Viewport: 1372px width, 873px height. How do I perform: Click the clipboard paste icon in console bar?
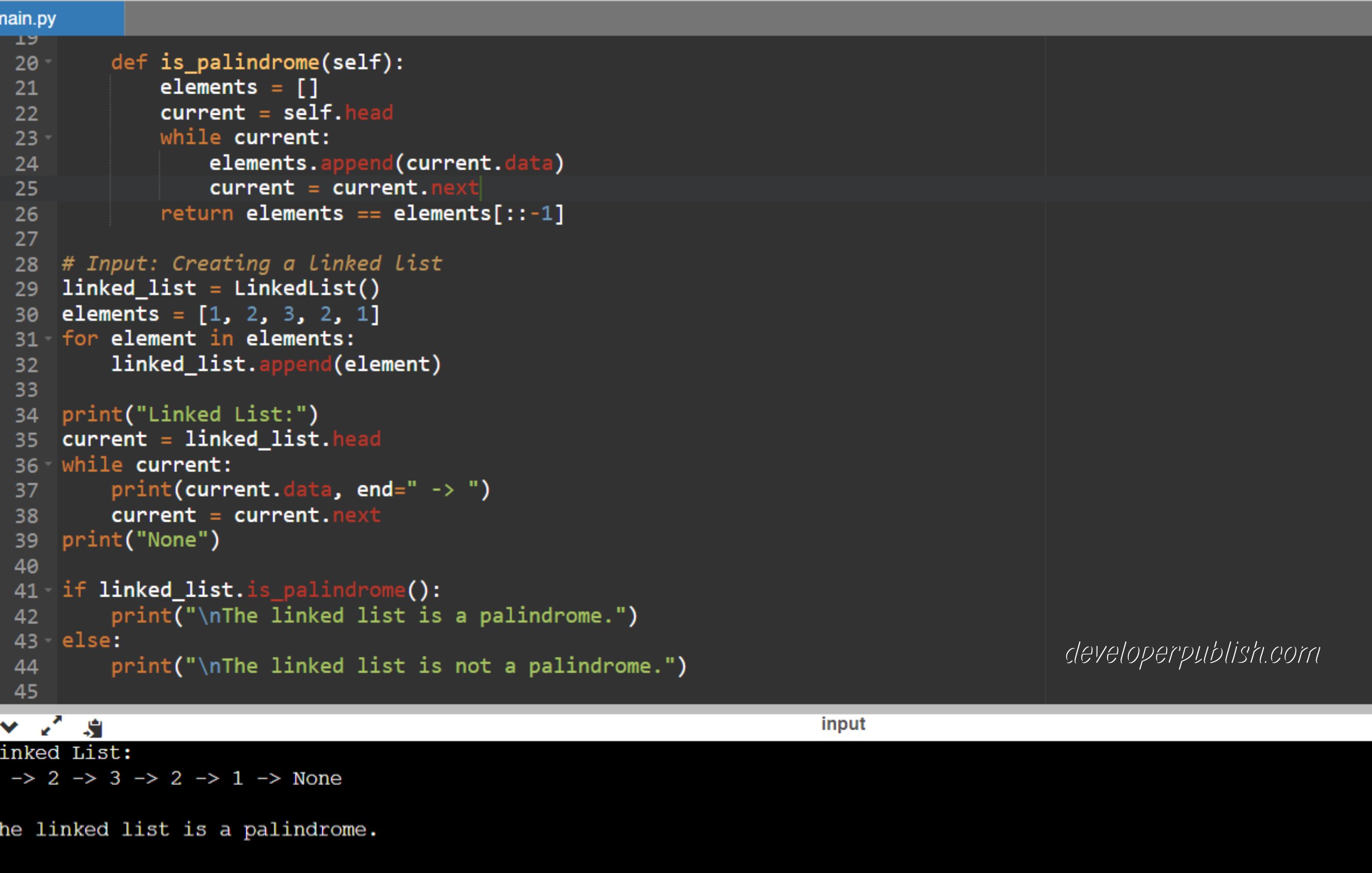[94, 728]
